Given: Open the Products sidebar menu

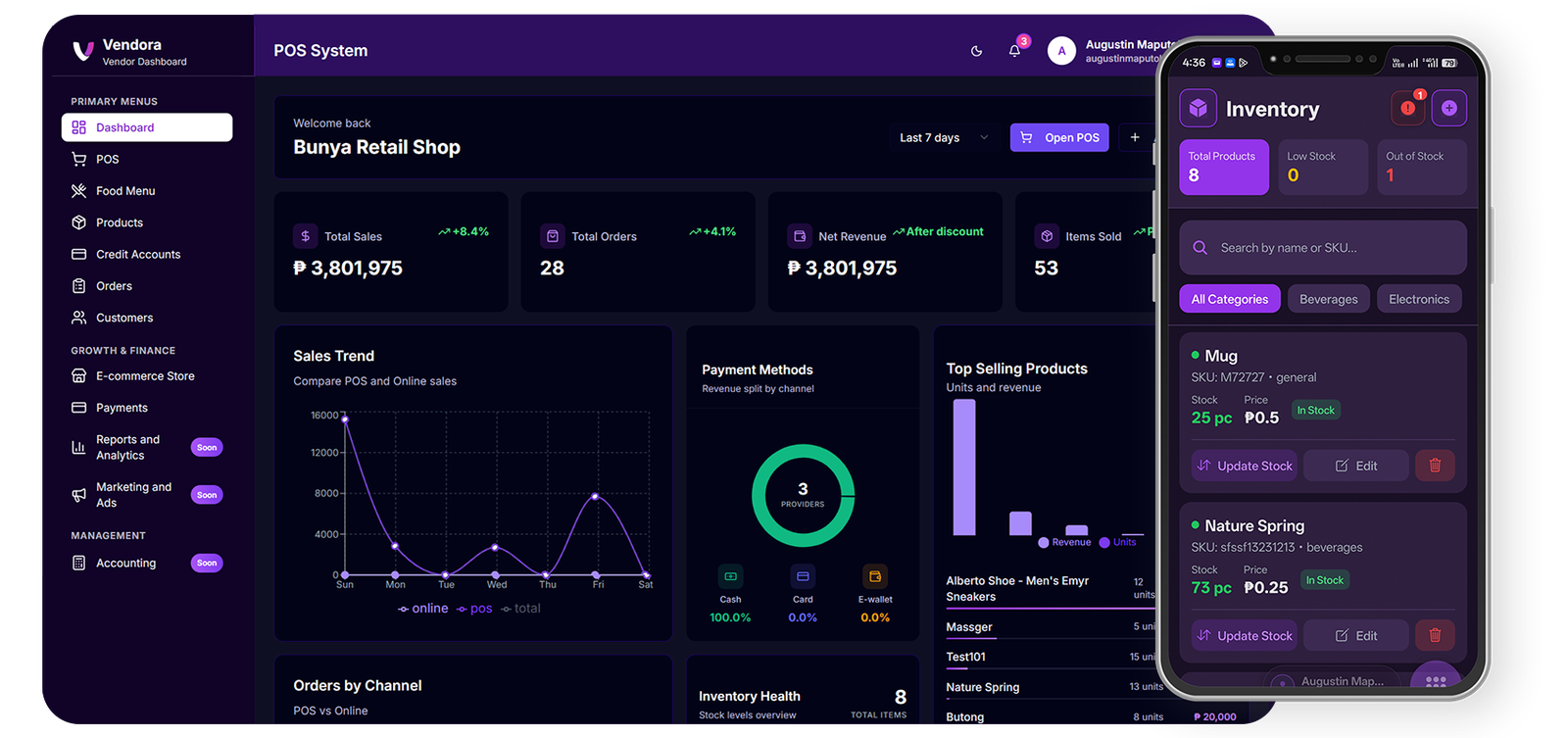Looking at the screenshot, I should click(120, 222).
